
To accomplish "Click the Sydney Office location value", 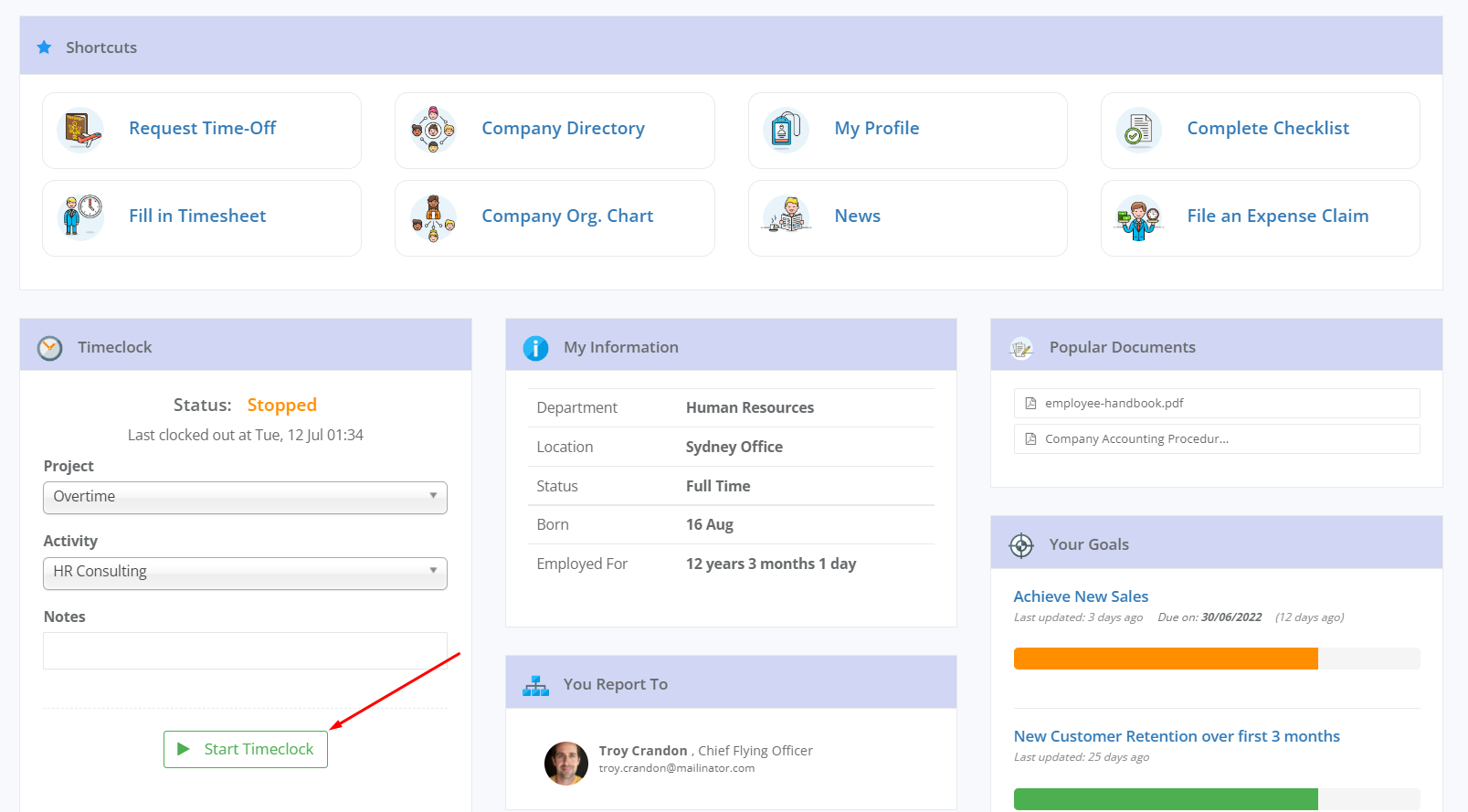I will pyautogui.click(x=734, y=447).
